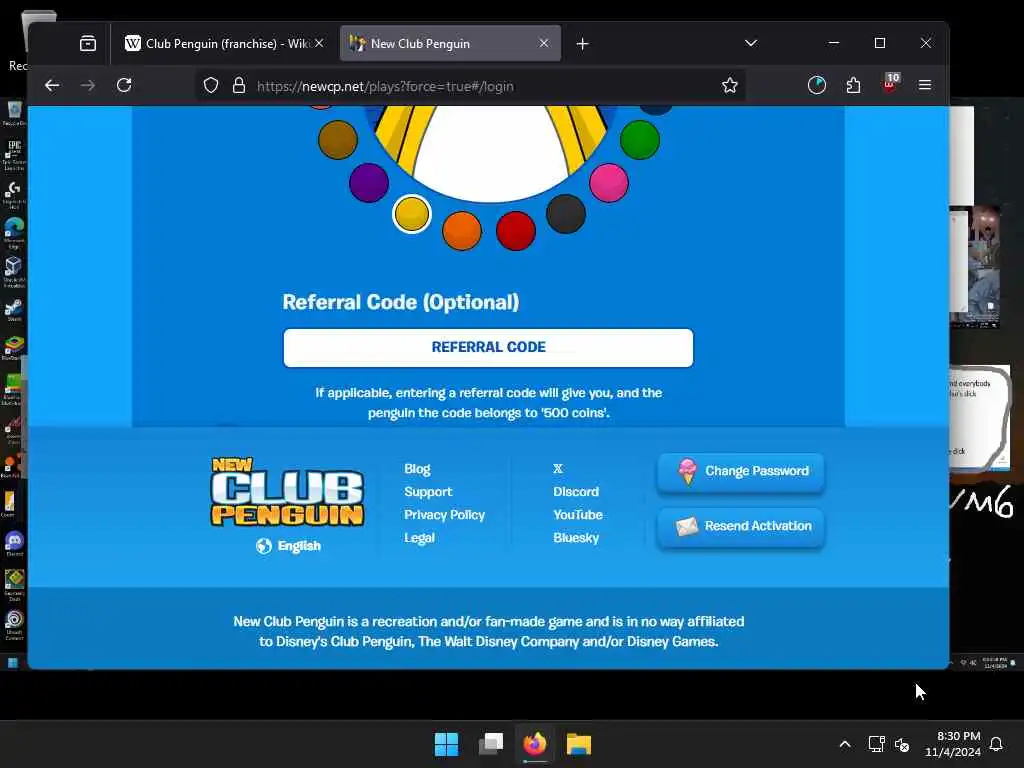Screen dimensions: 1024x768
Task: Click the Resend Activation button
Action: pos(741,526)
